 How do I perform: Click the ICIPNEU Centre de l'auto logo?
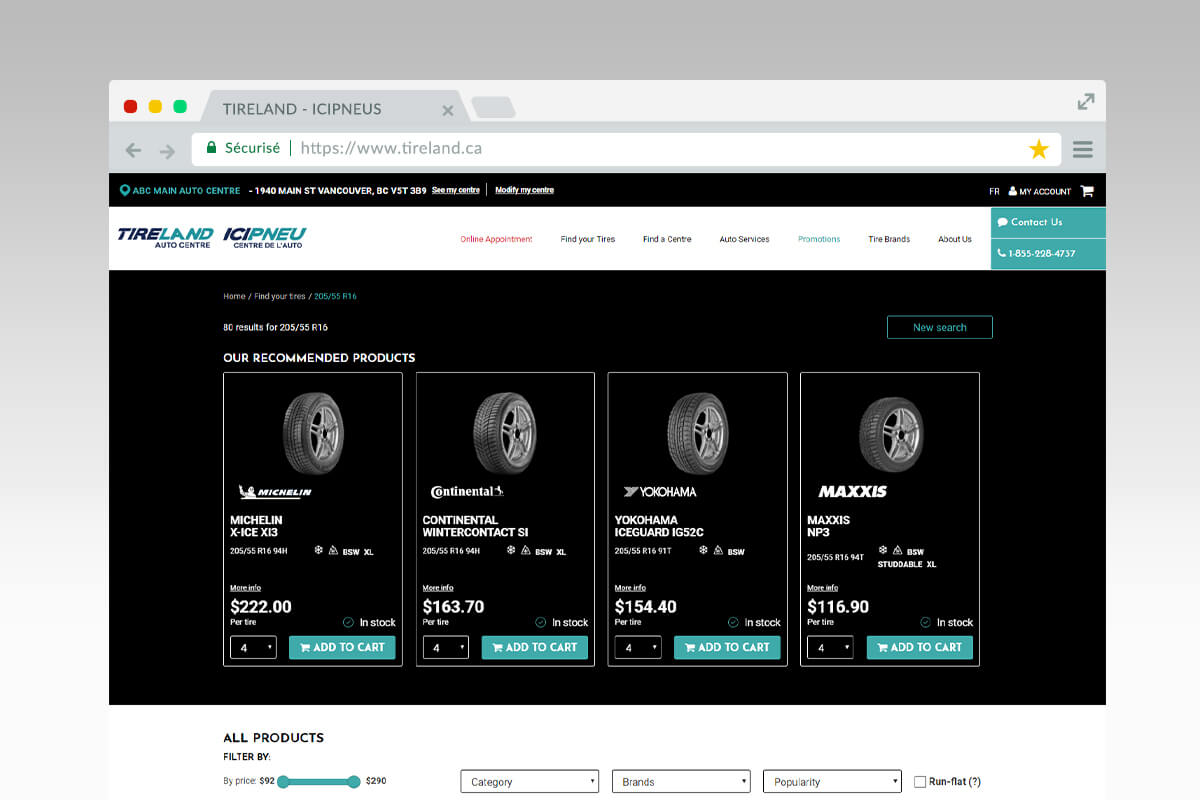pos(265,237)
